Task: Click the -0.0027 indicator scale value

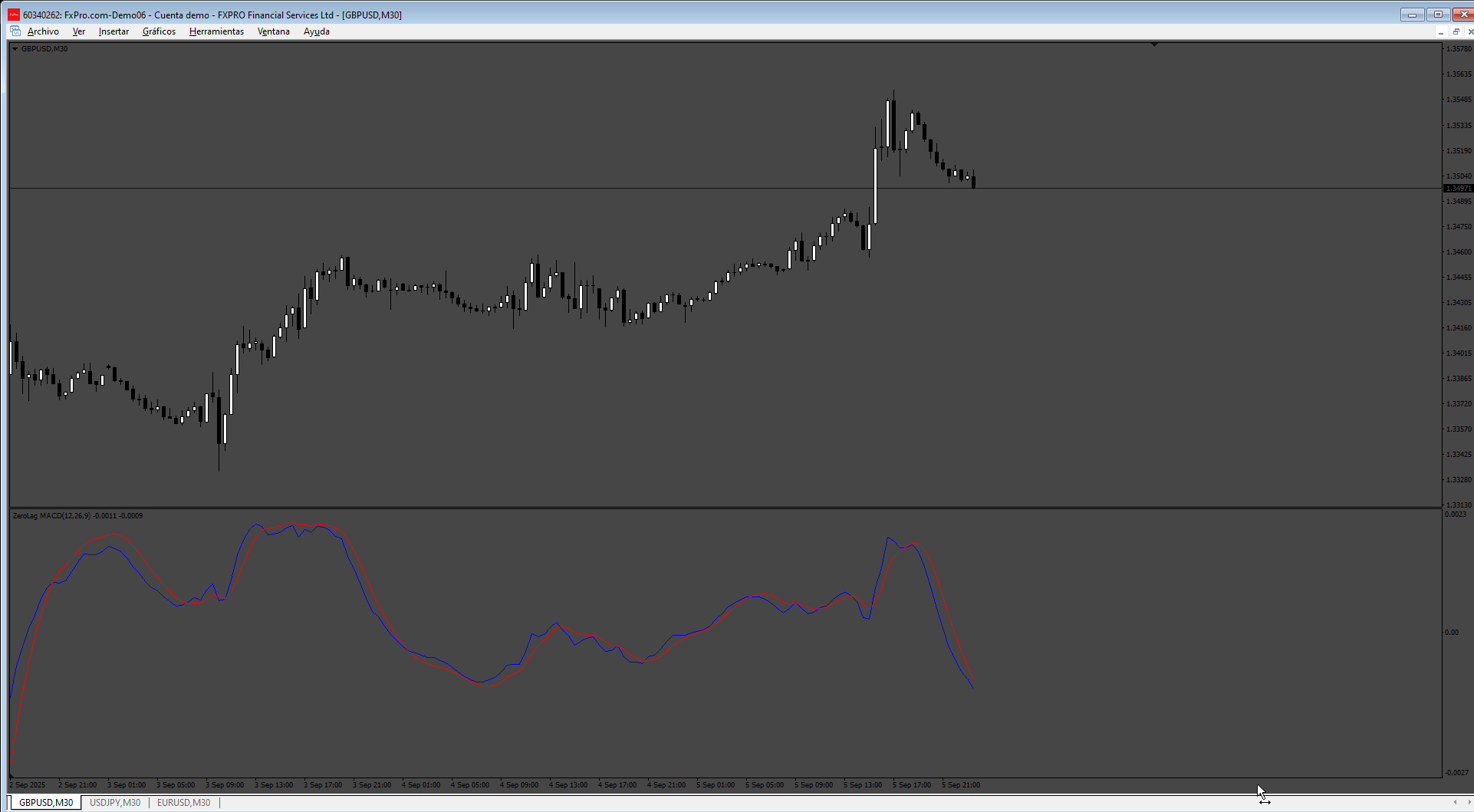Action: pyautogui.click(x=1456, y=773)
